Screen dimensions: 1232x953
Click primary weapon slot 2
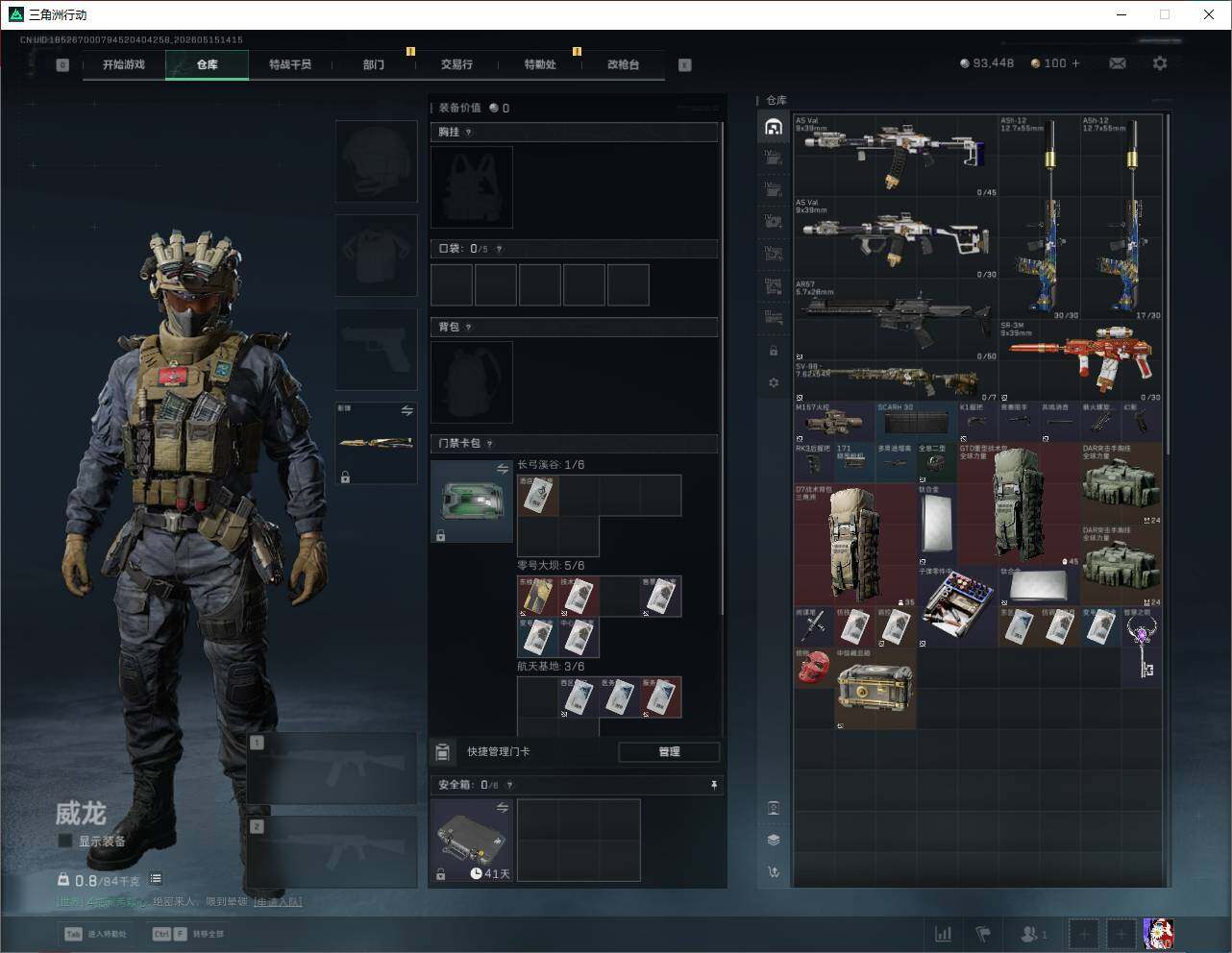tap(333, 854)
